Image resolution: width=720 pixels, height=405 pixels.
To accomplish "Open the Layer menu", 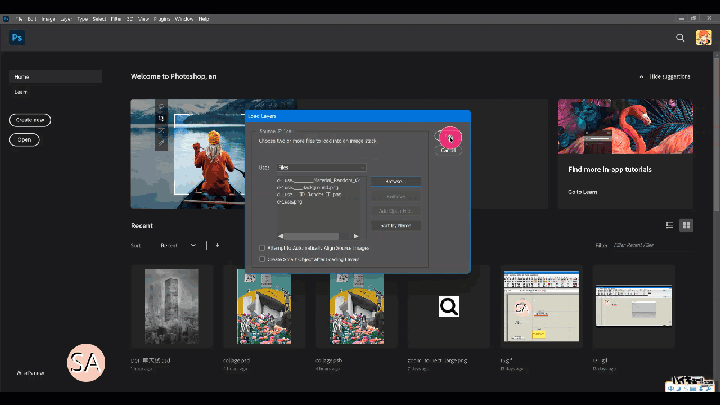I will coord(66,19).
